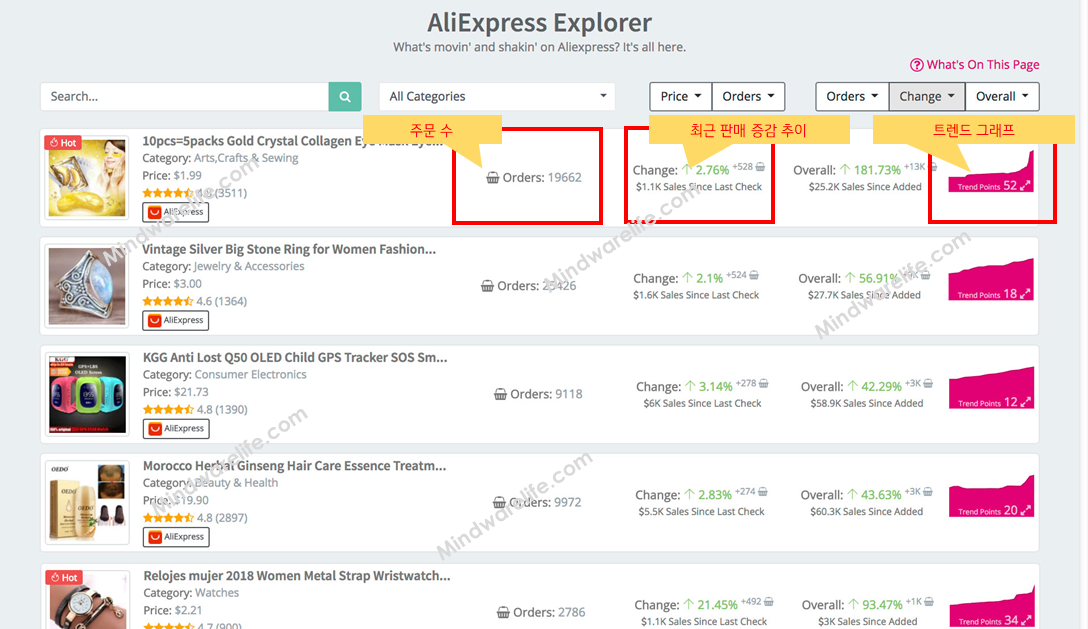Click the Change 21.45% value

717,605
